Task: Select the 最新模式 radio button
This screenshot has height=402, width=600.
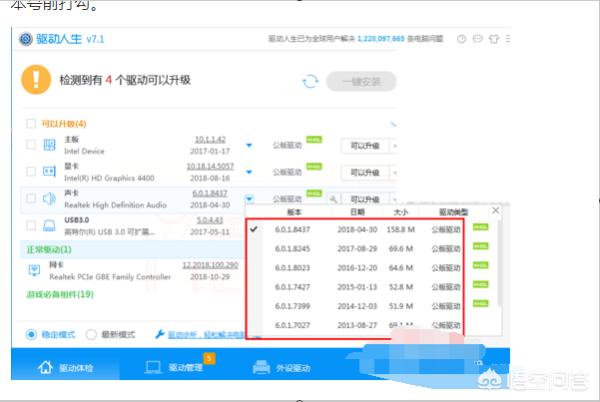Action: coord(92,334)
